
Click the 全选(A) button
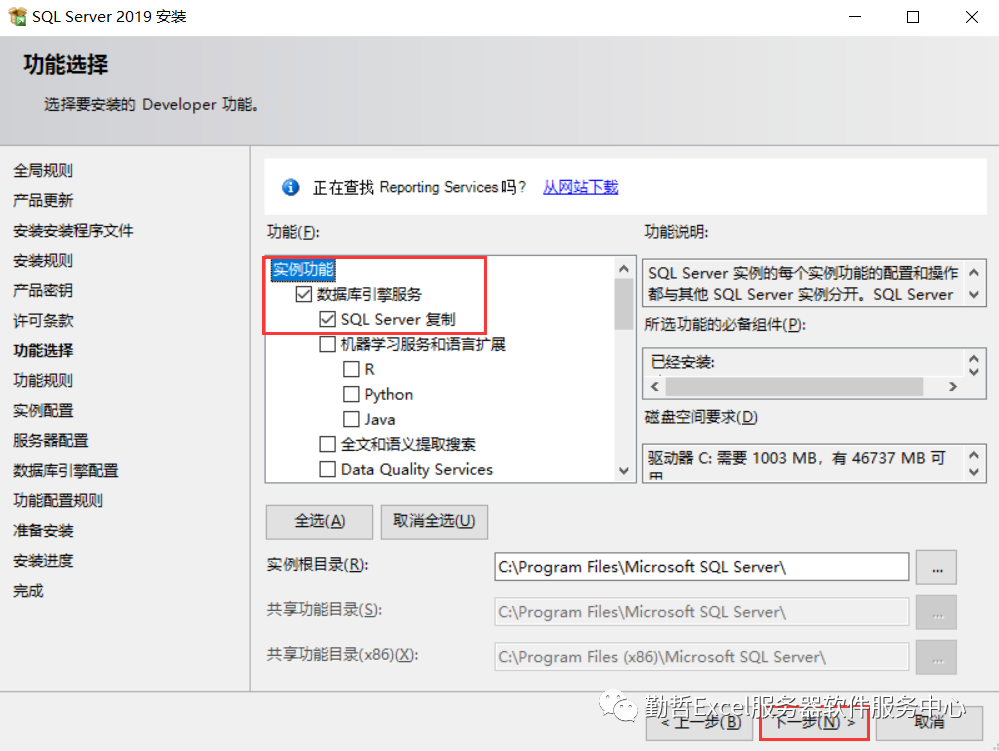click(x=319, y=522)
